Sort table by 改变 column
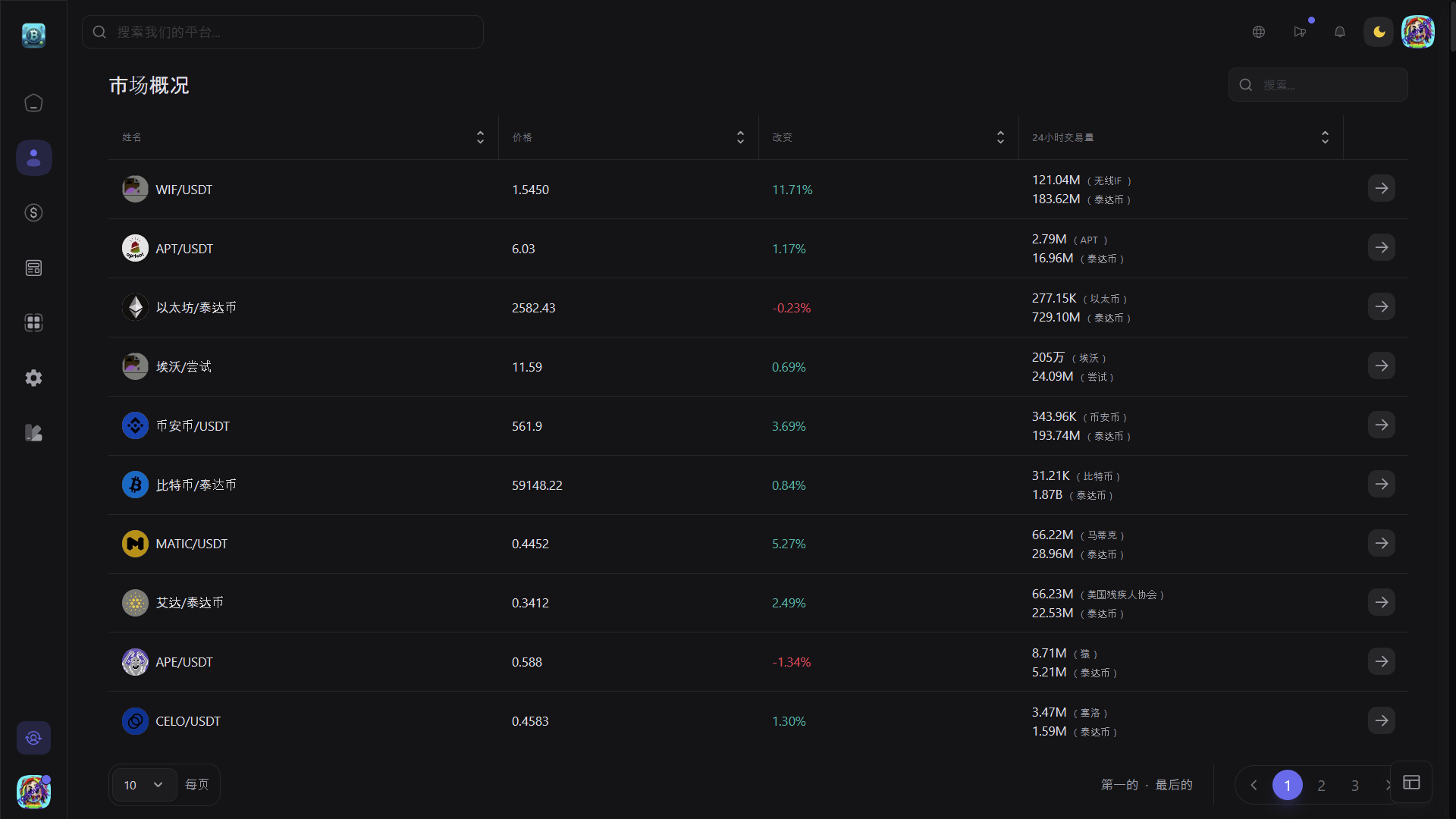This screenshot has width=1456, height=819. [1000, 137]
